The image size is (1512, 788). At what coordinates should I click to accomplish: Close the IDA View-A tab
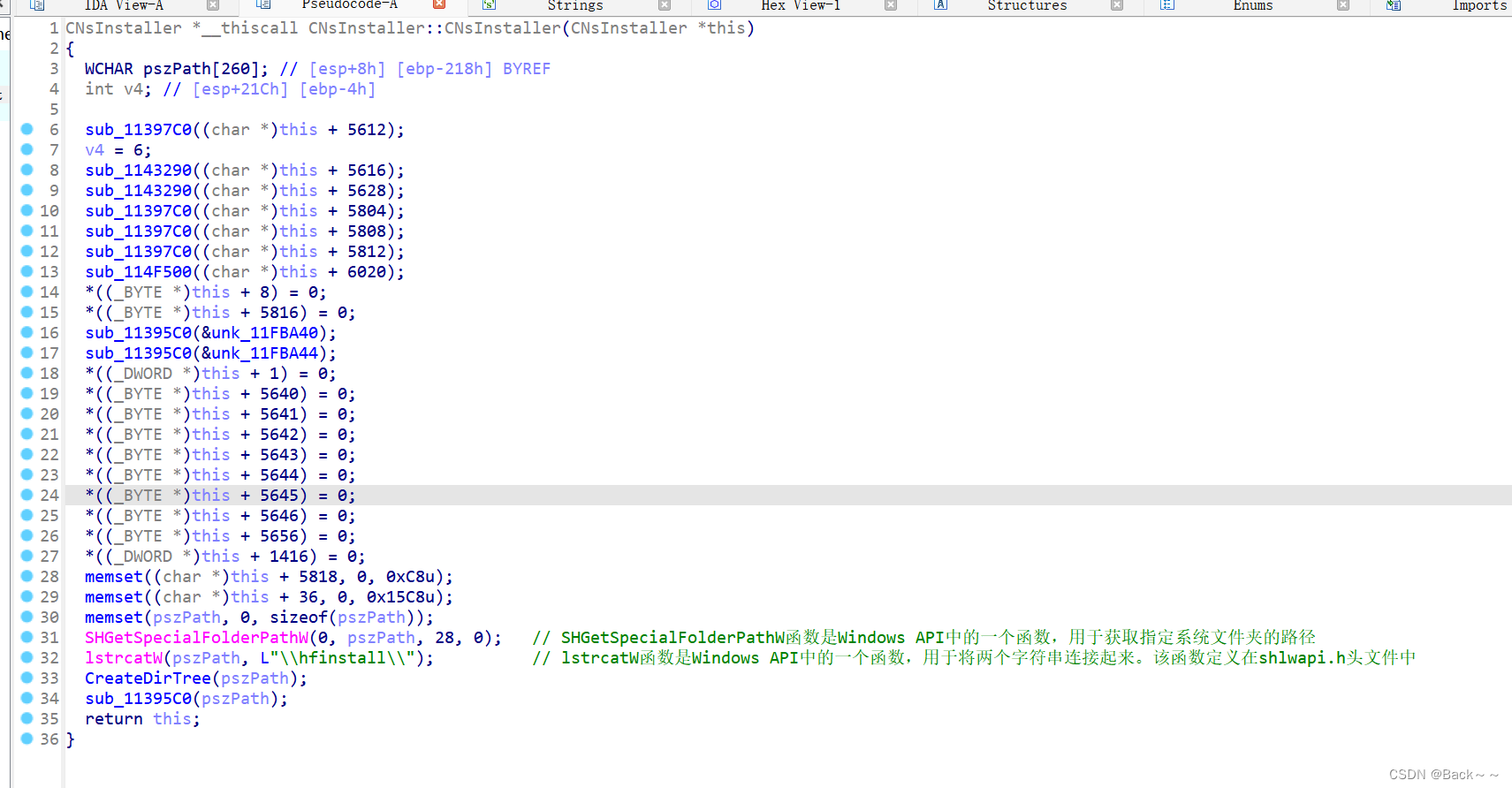[213, 5]
